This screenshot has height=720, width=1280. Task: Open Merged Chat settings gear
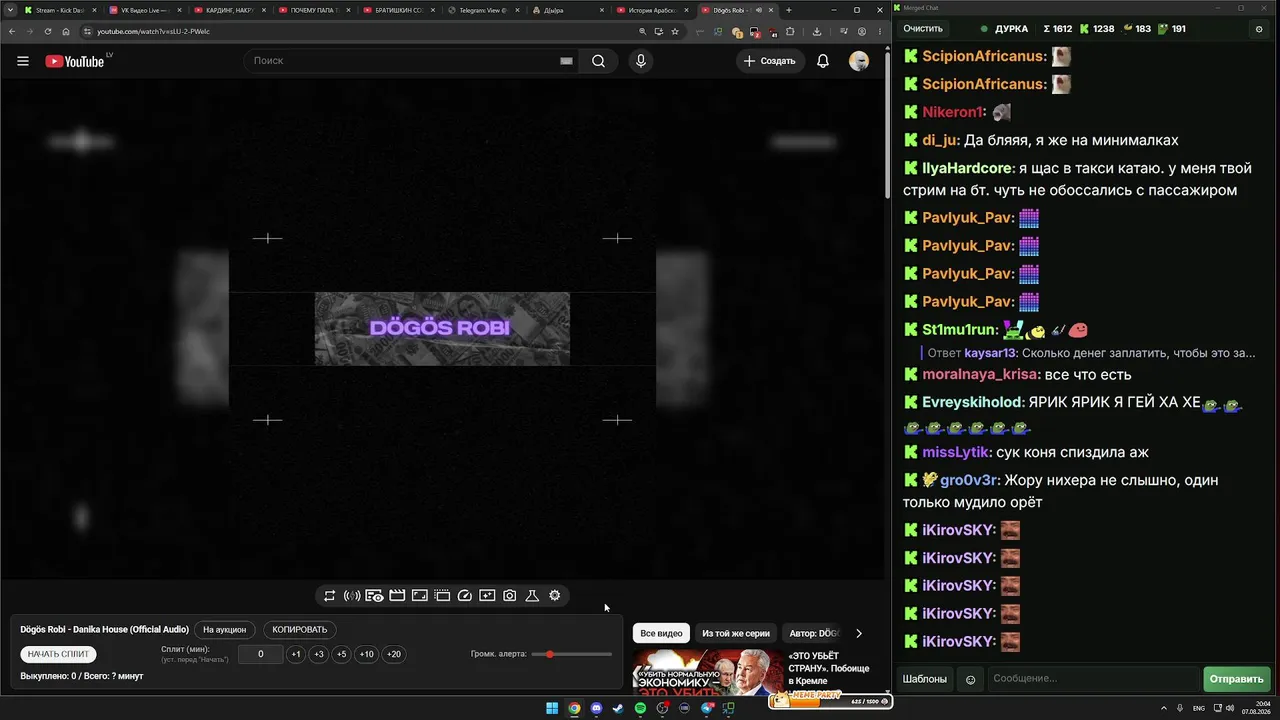(1259, 29)
